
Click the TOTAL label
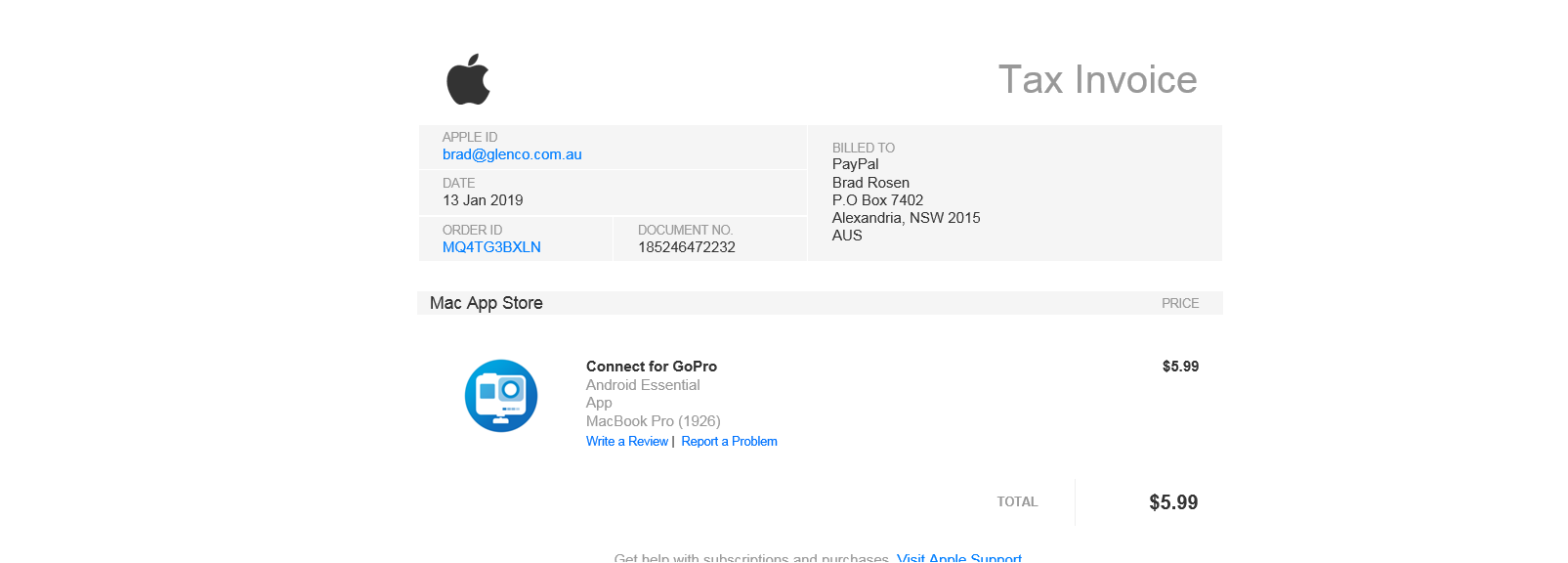pos(1017,501)
